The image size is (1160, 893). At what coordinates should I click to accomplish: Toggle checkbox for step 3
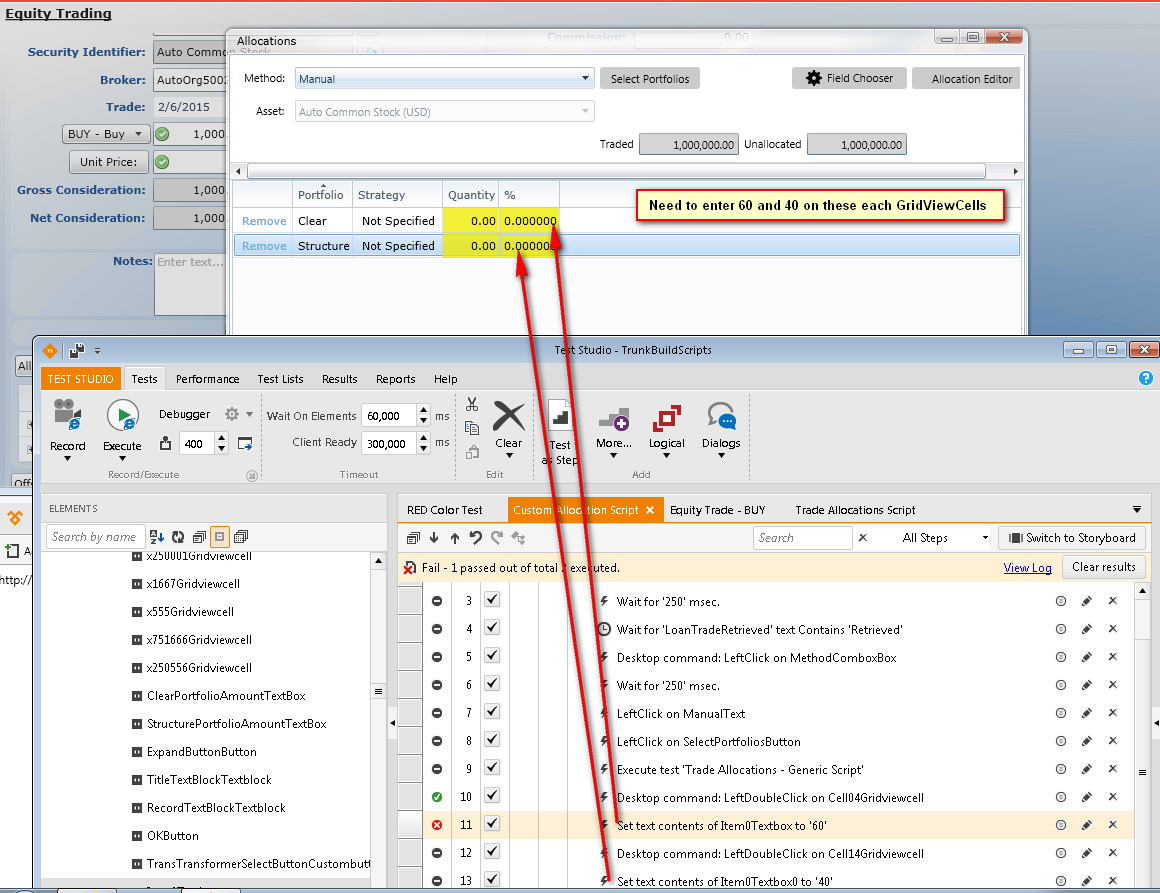tap(492, 600)
